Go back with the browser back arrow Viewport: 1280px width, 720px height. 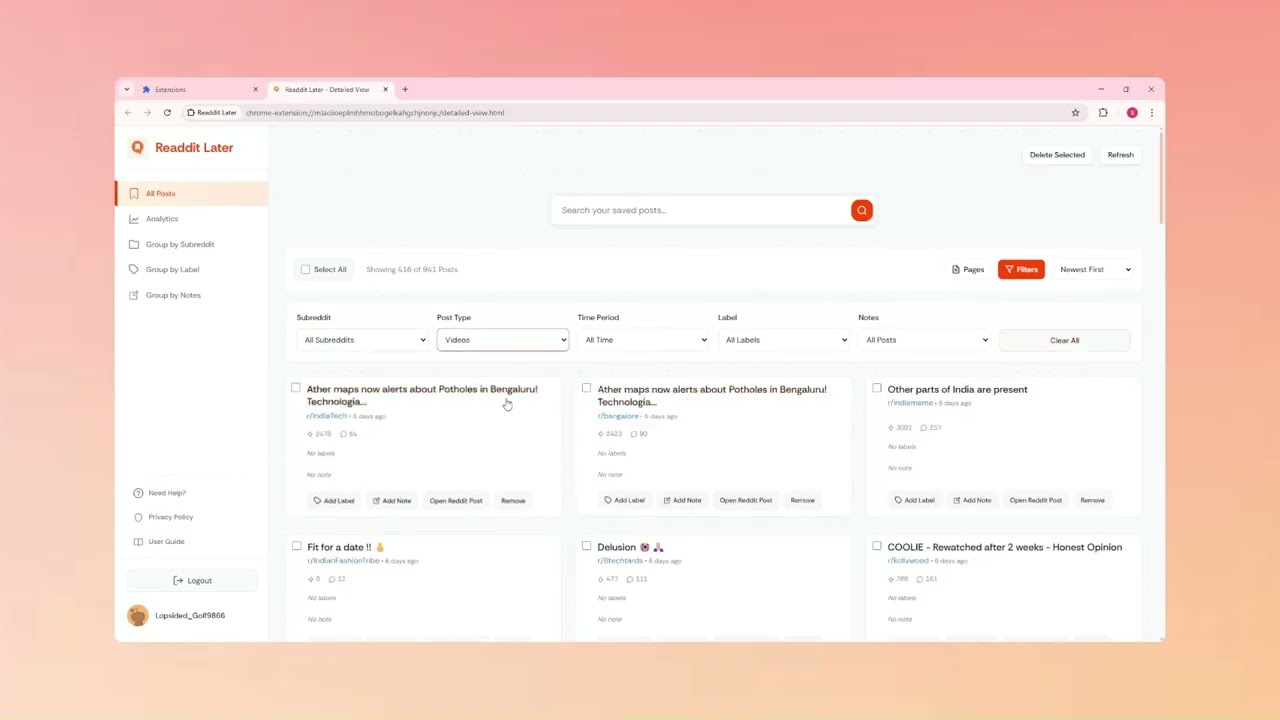(128, 113)
